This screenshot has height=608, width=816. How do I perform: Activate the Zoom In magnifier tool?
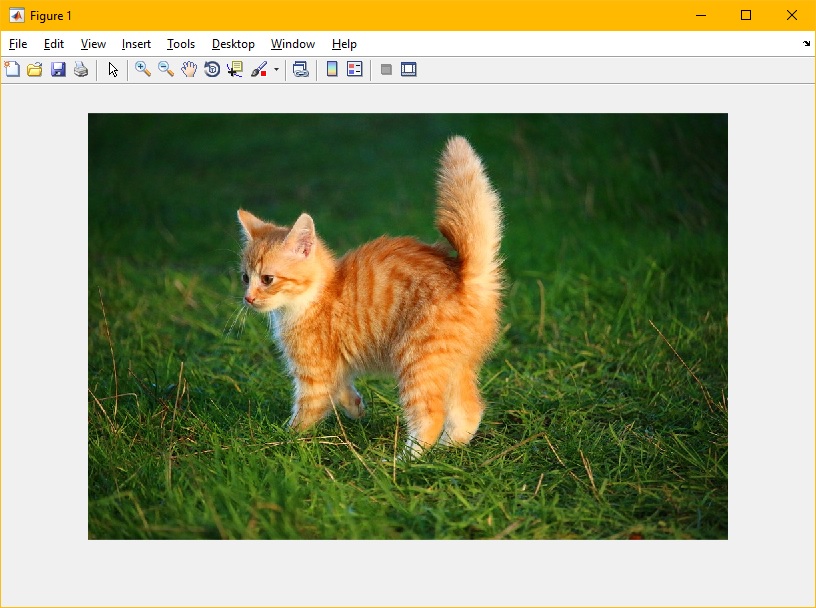pos(143,70)
